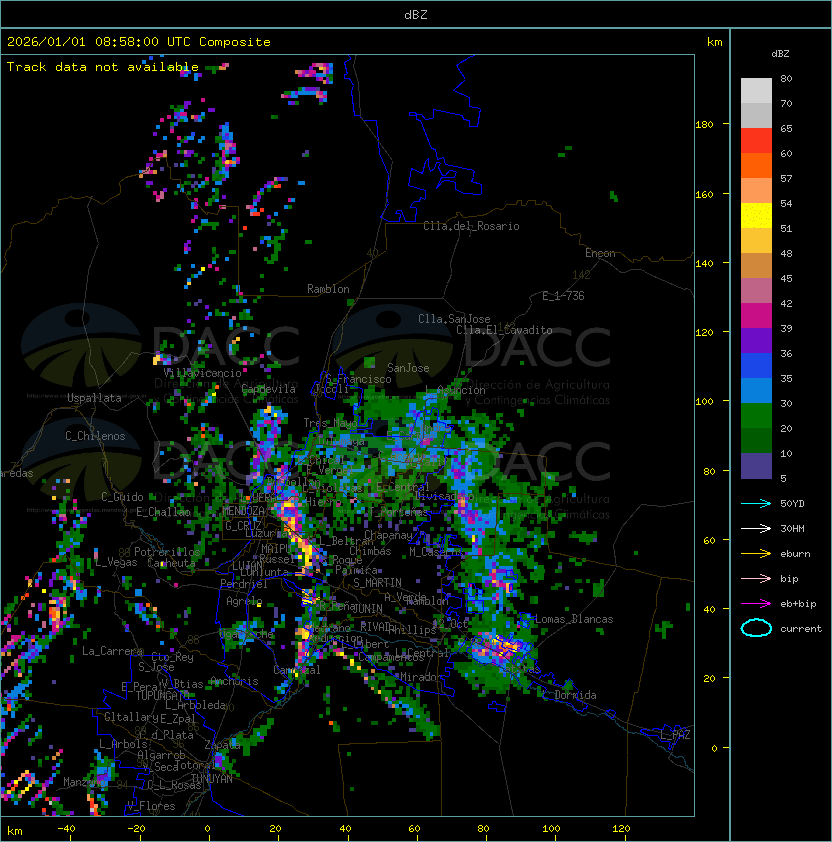Viewport: 832px width, 842px height.
Task: Click the E_1-736 map label
Action: (x=563, y=296)
